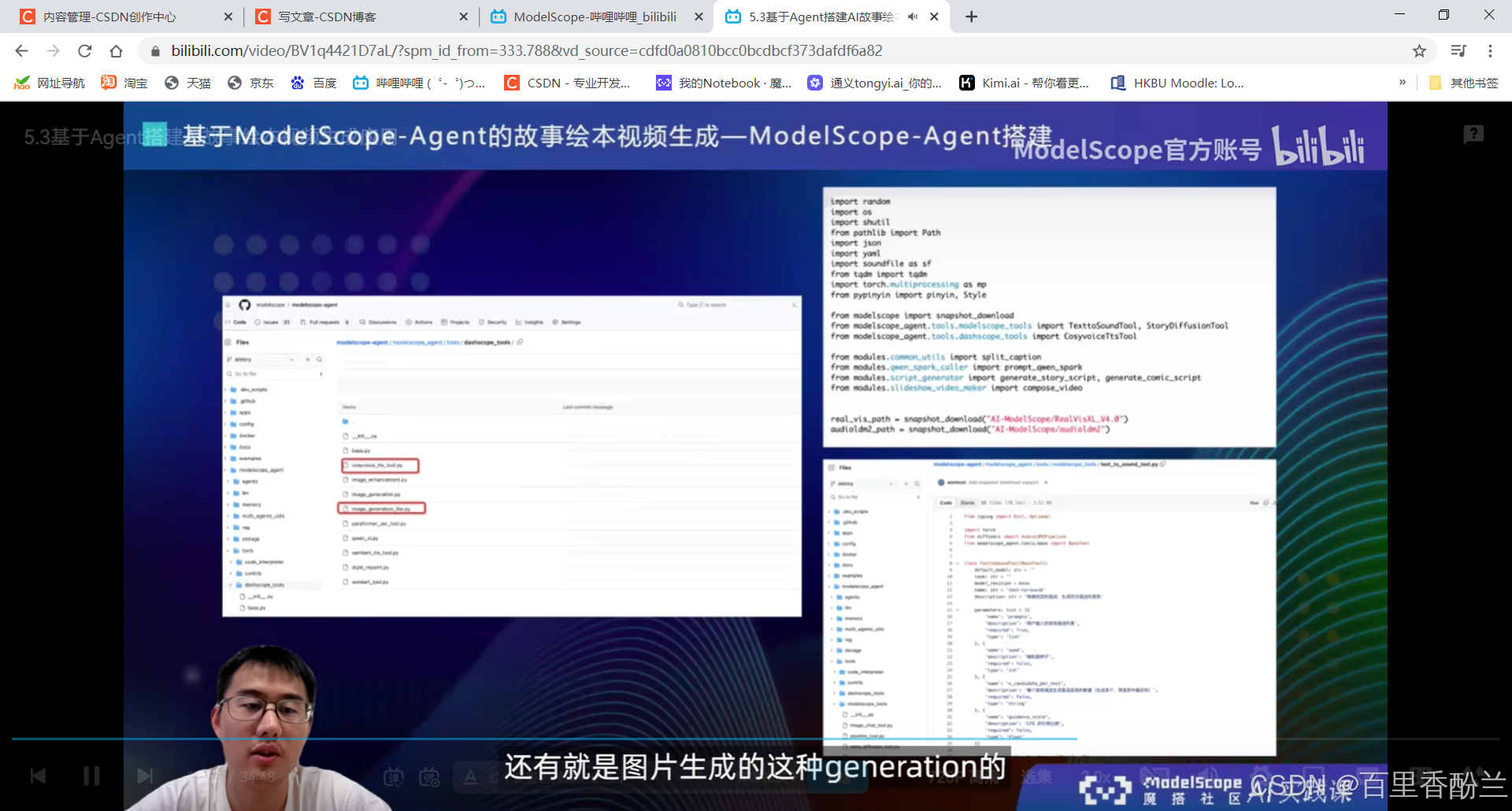Close the ModelScope-哔哩哔哩 tab
1512x811 pixels.
(699, 17)
